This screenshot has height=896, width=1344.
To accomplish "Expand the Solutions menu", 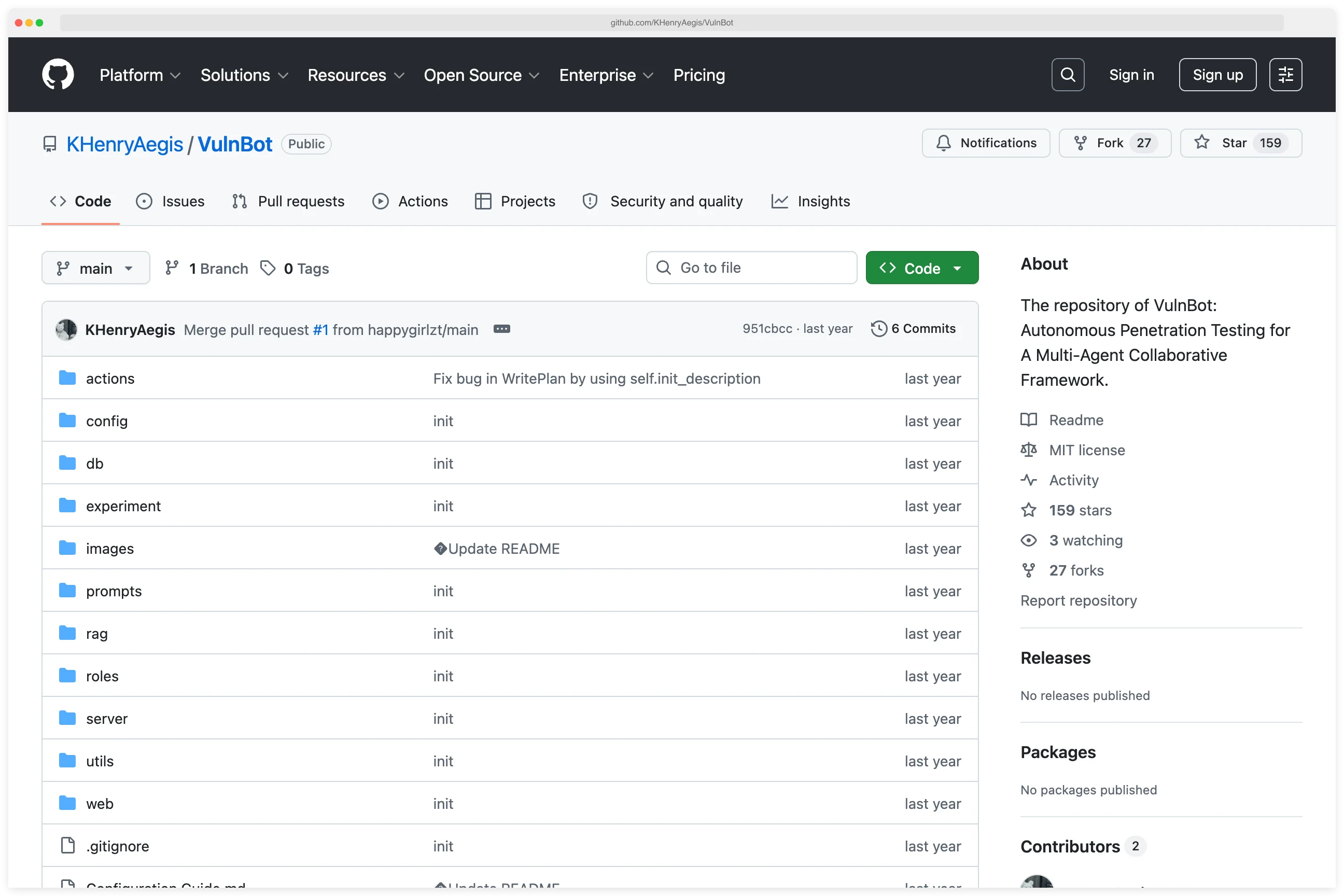I will point(244,75).
